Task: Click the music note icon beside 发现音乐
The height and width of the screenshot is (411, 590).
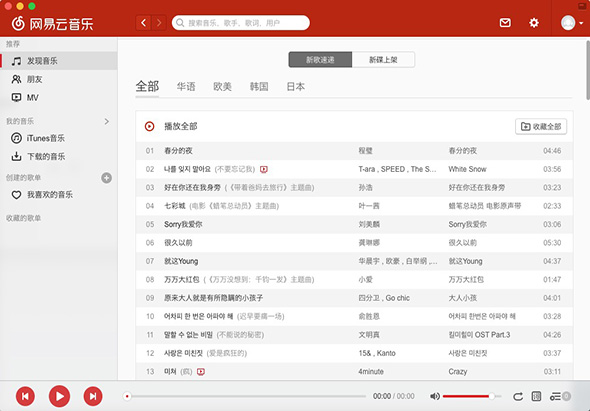Action: click(16, 61)
